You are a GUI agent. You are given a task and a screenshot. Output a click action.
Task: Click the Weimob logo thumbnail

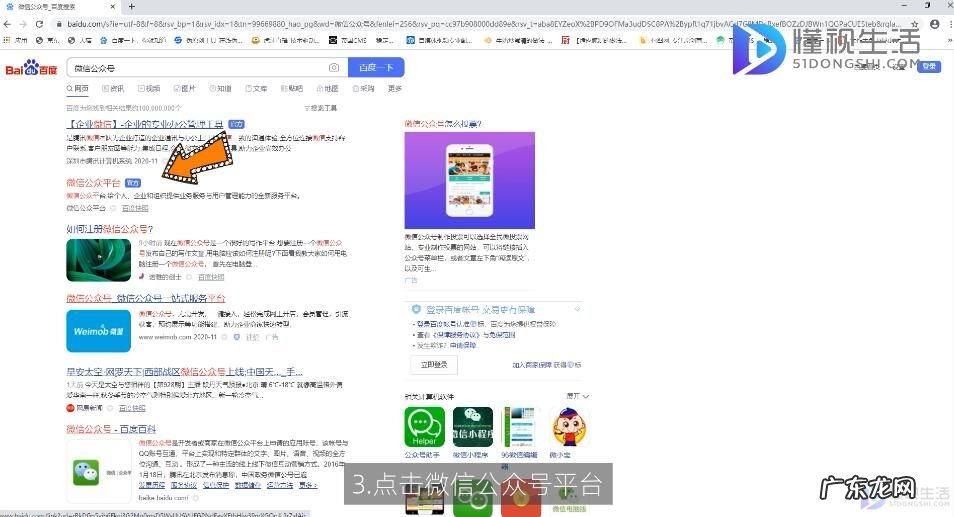pyautogui.click(x=99, y=331)
